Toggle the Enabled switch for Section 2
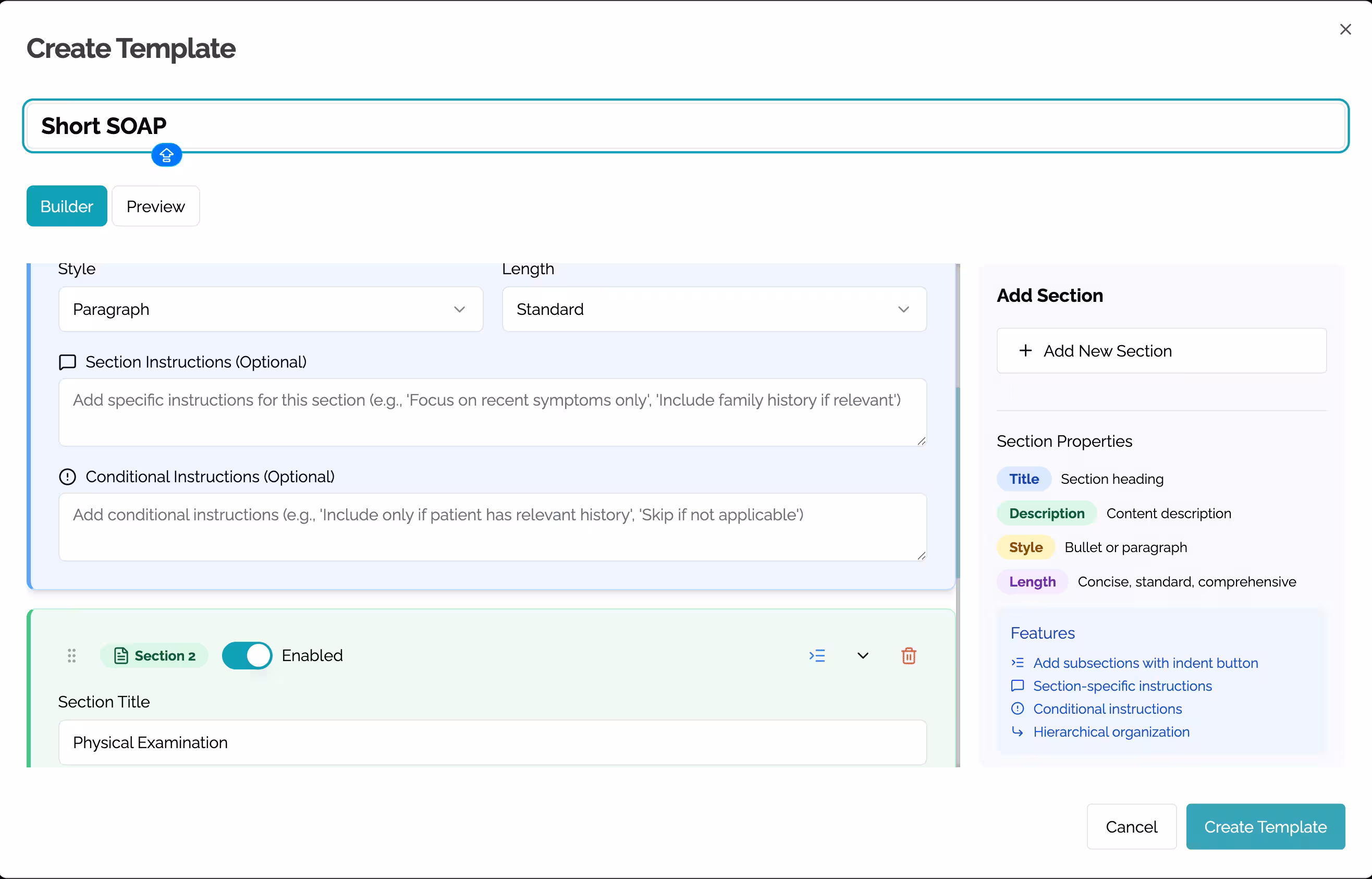 [x=247, y=656]
